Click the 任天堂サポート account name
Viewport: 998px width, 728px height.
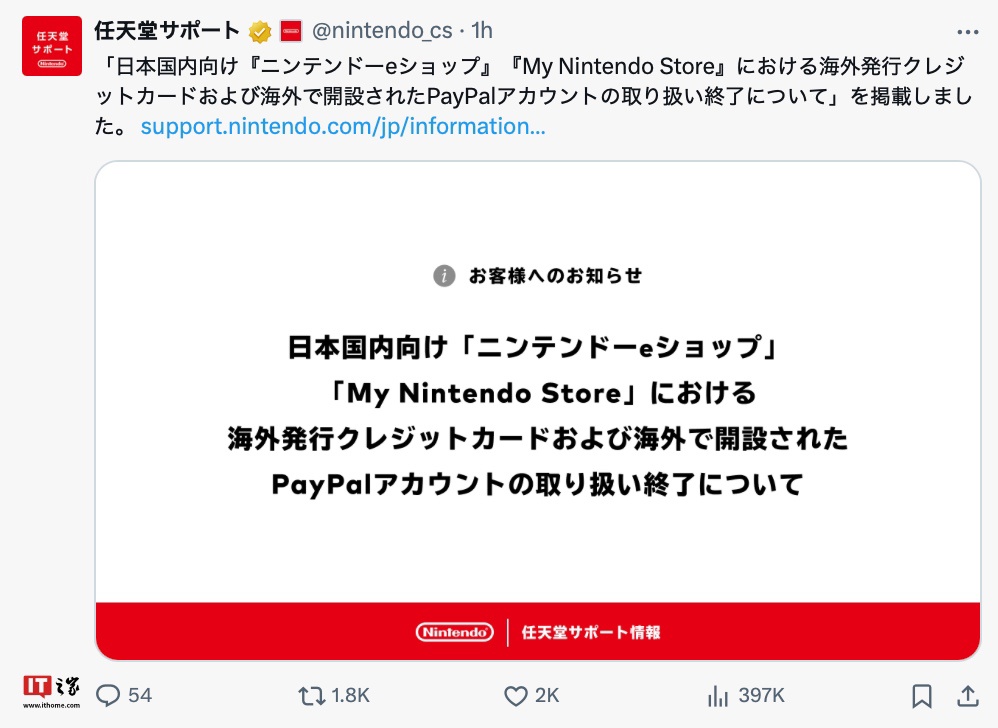pos(169,30)
